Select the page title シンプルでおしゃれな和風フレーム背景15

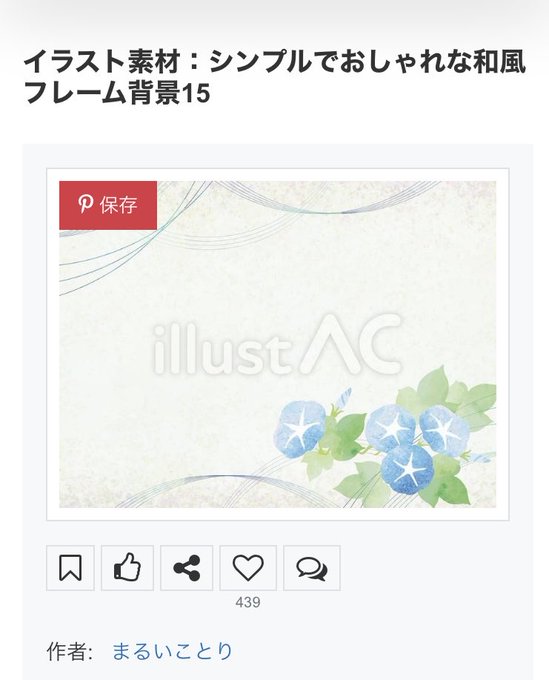(274, 76)
